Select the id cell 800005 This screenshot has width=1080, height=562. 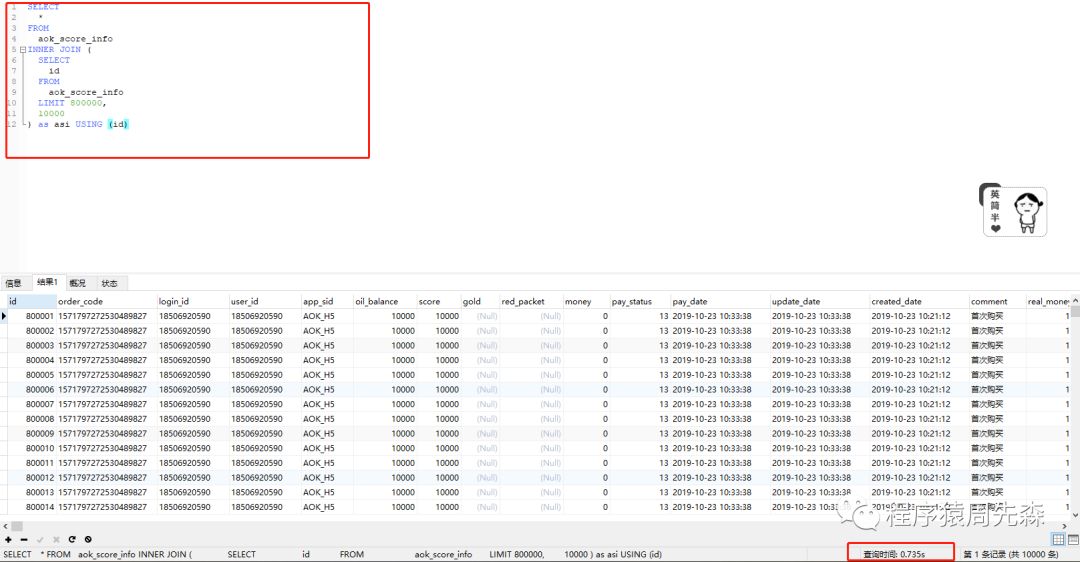coord(32,375)
